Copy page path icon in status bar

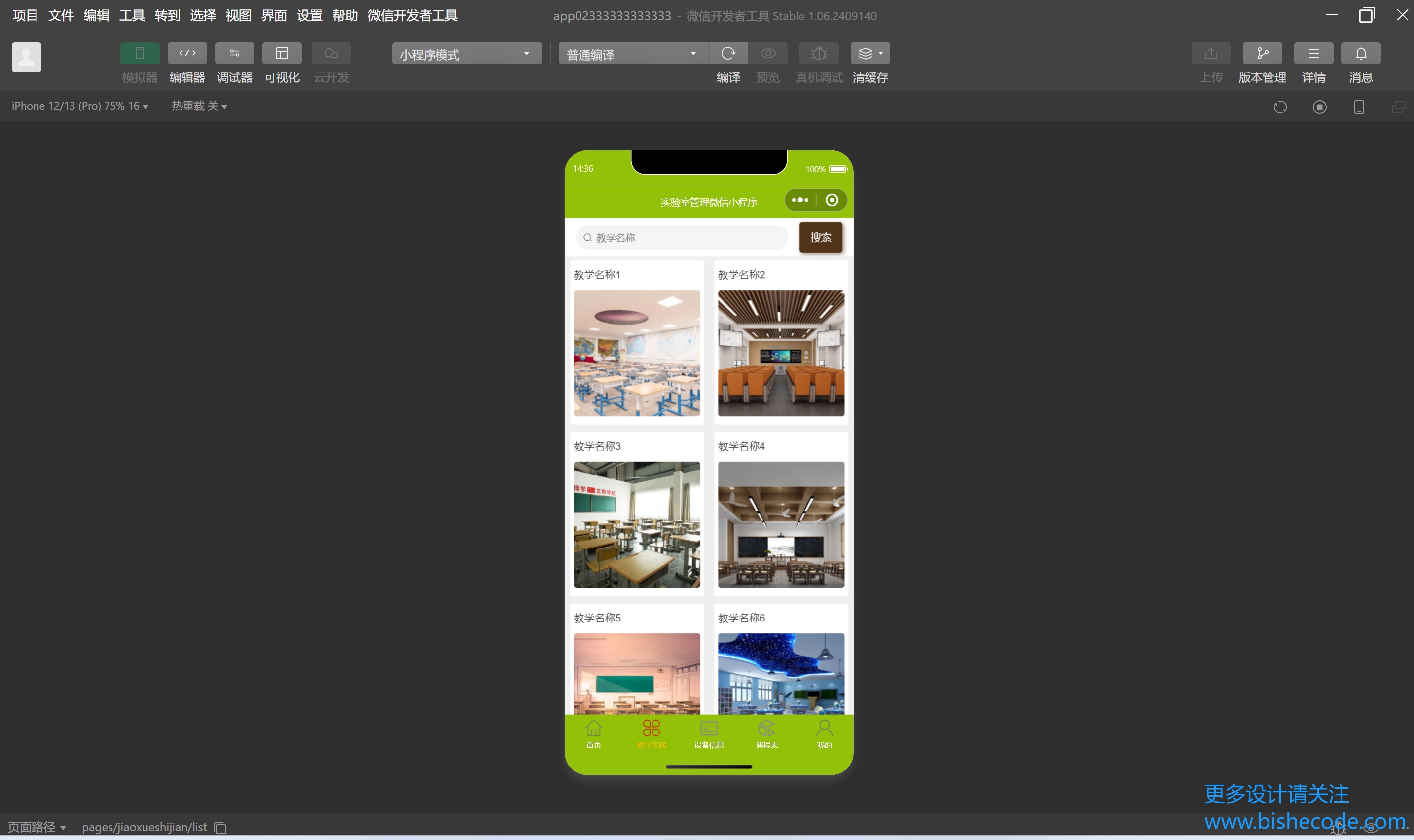[x=220, y=828]
